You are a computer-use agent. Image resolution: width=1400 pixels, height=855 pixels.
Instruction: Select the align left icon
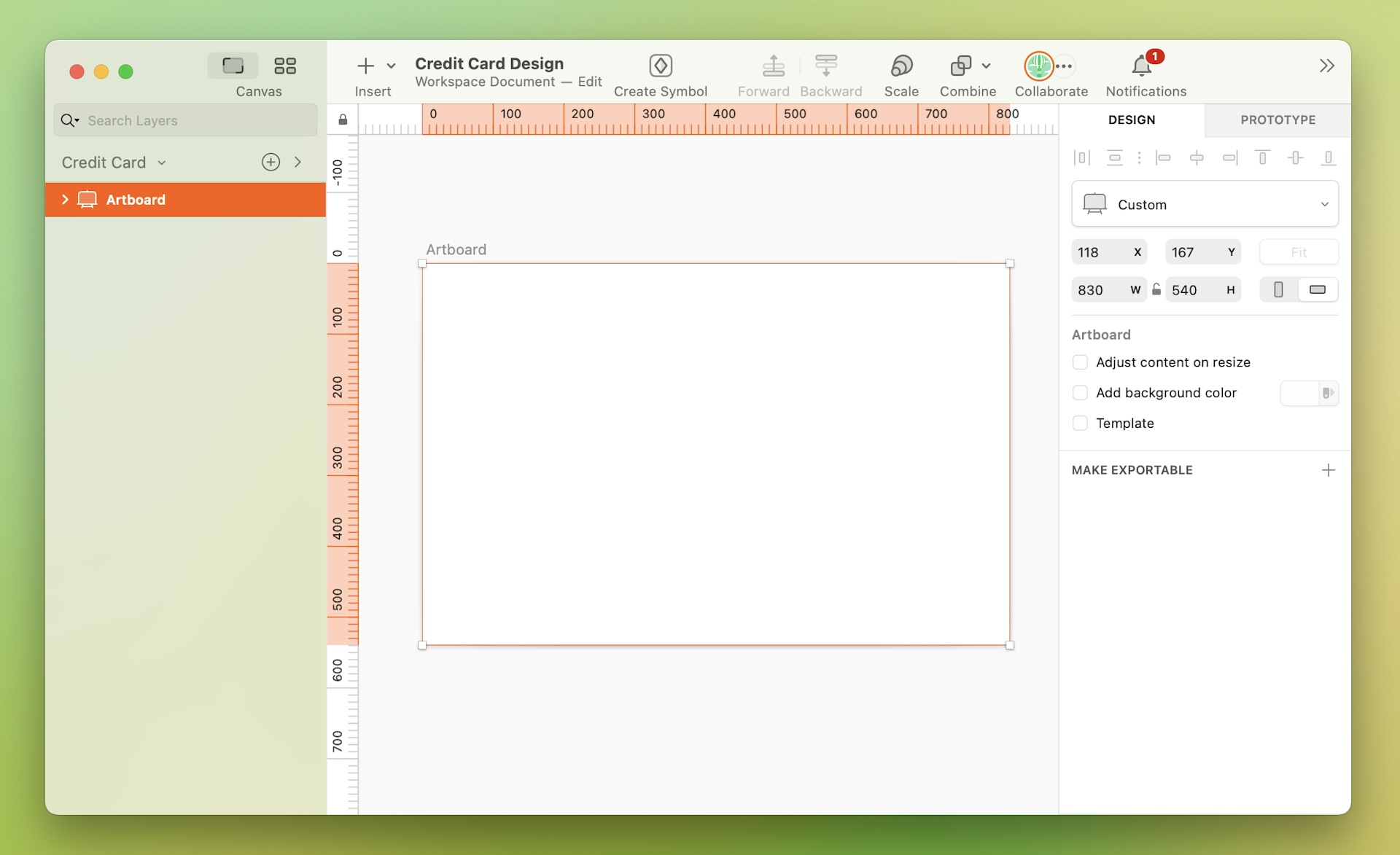(x=1164, y=157)
